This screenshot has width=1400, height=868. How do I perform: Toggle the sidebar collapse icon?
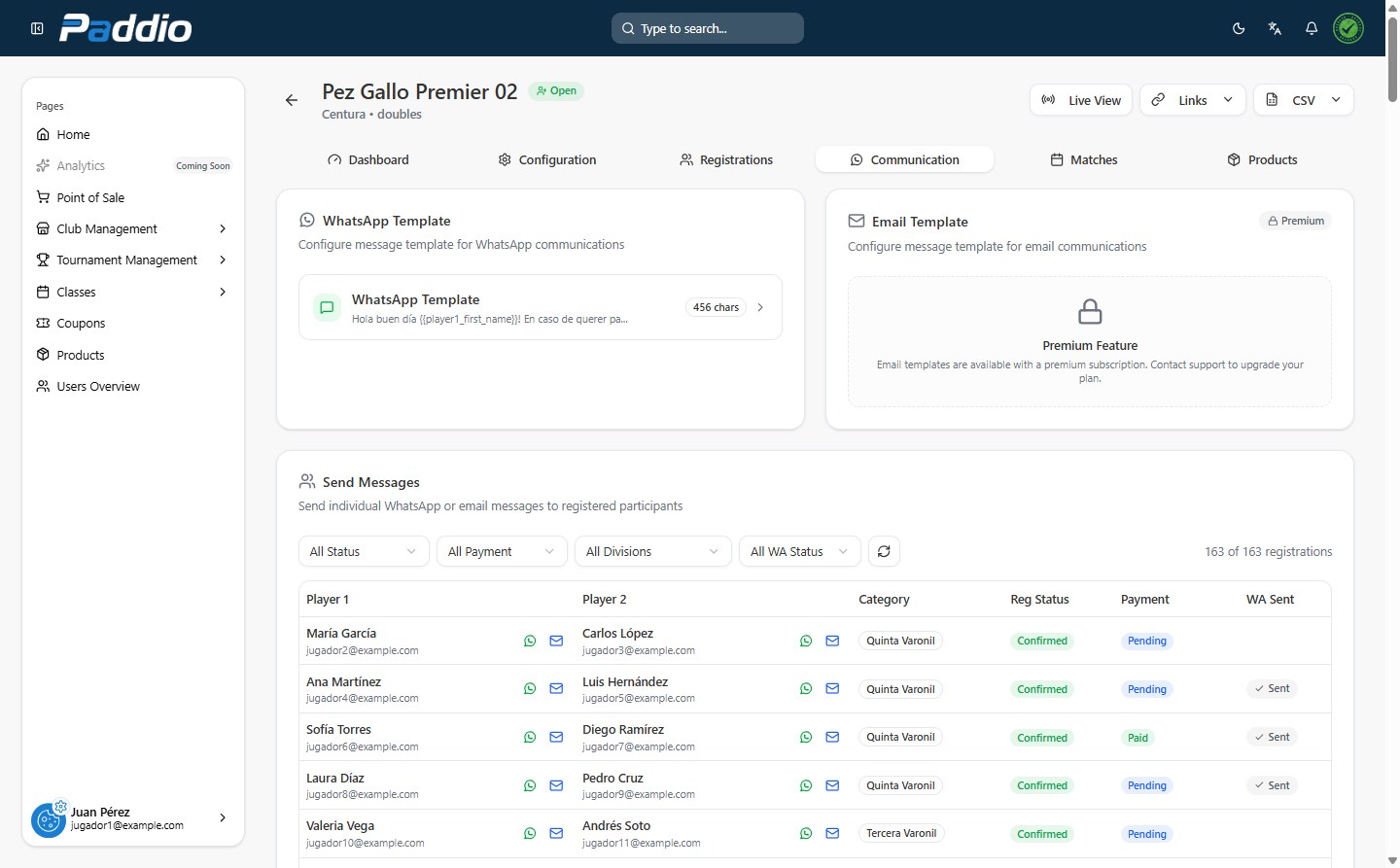click(37, 28)
